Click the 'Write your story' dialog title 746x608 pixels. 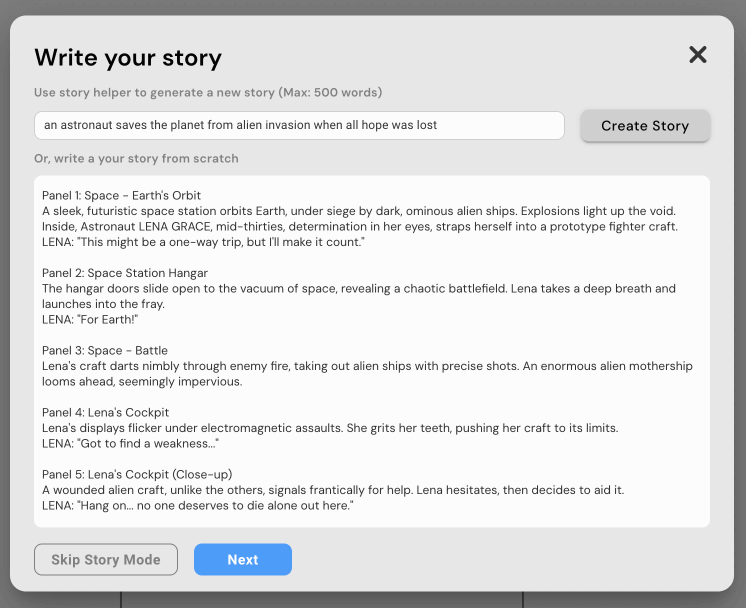(x=128, y=57)
